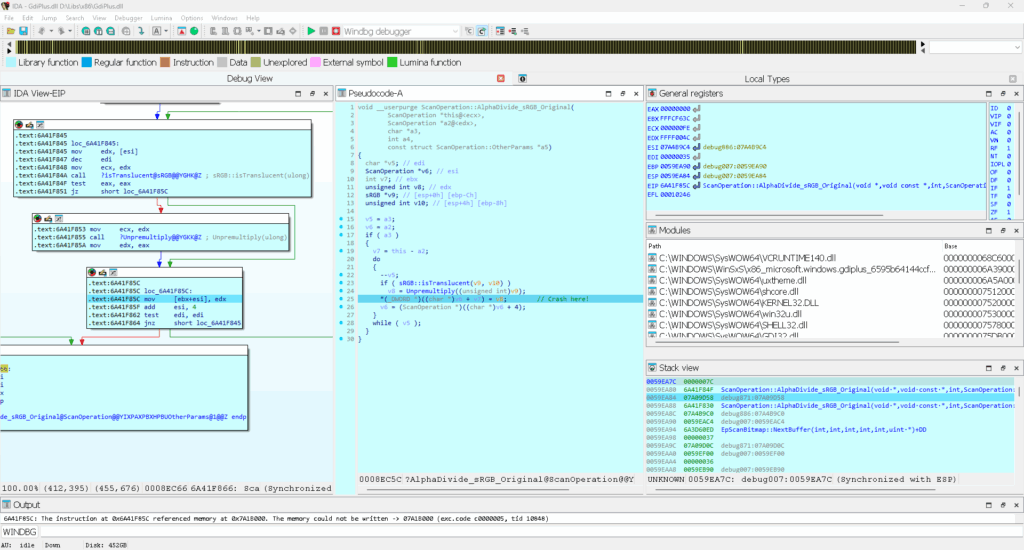Click the Regular function blue color swatch
Image resolution: width=1024 pixels, height=550 pixels.
[x=88, y=62]
